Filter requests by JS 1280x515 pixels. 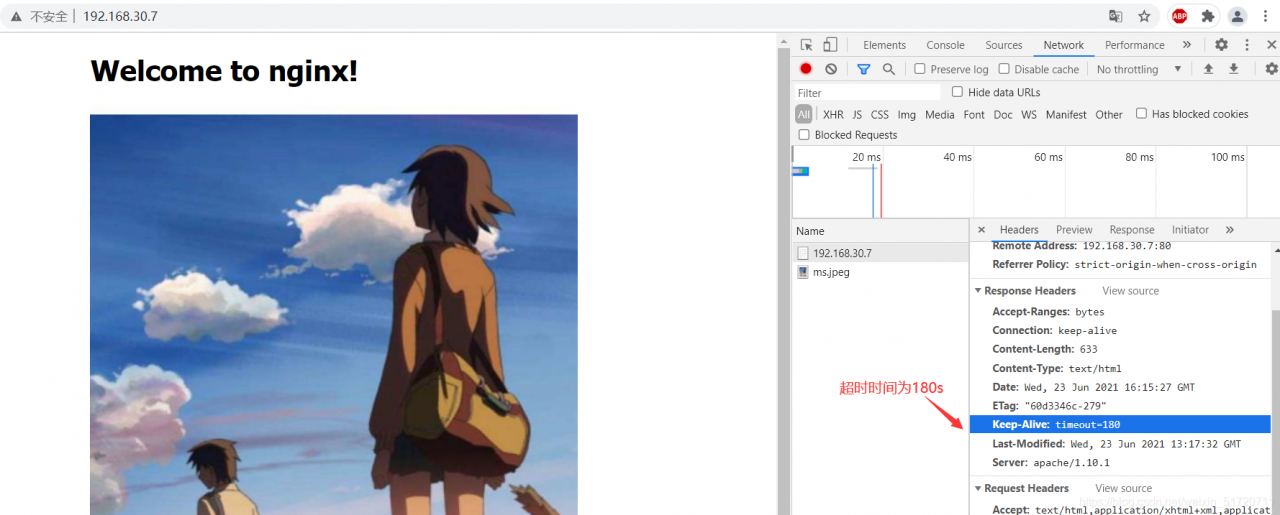pos(857,115)
